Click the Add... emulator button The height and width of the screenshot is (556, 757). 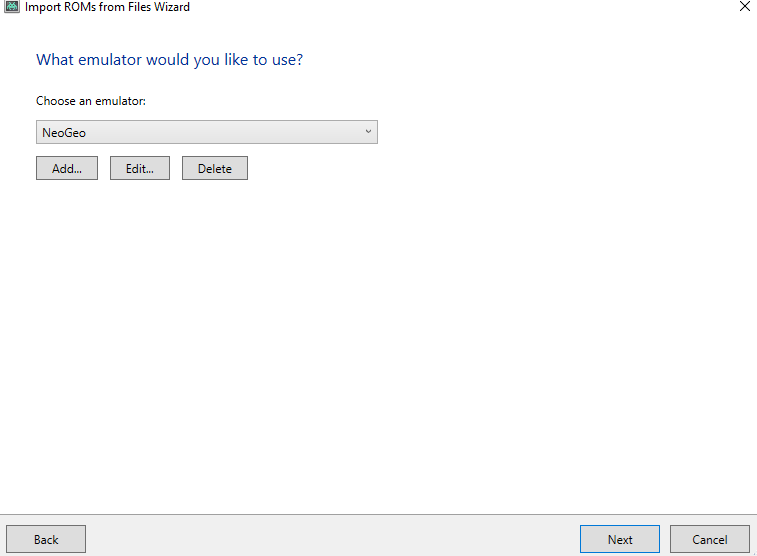67,168
